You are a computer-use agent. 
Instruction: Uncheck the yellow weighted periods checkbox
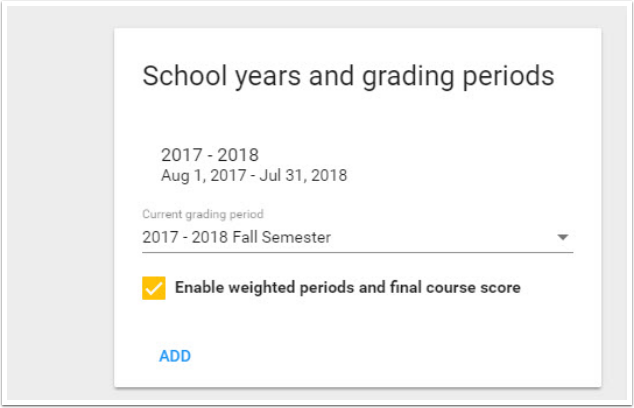[x=154, y=288]
